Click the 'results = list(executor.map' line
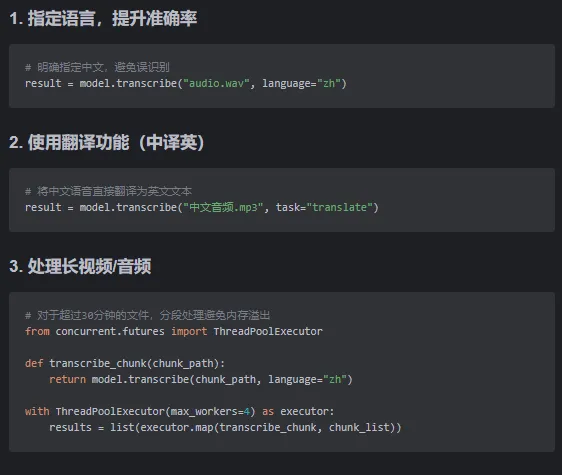 pos(225,427)
